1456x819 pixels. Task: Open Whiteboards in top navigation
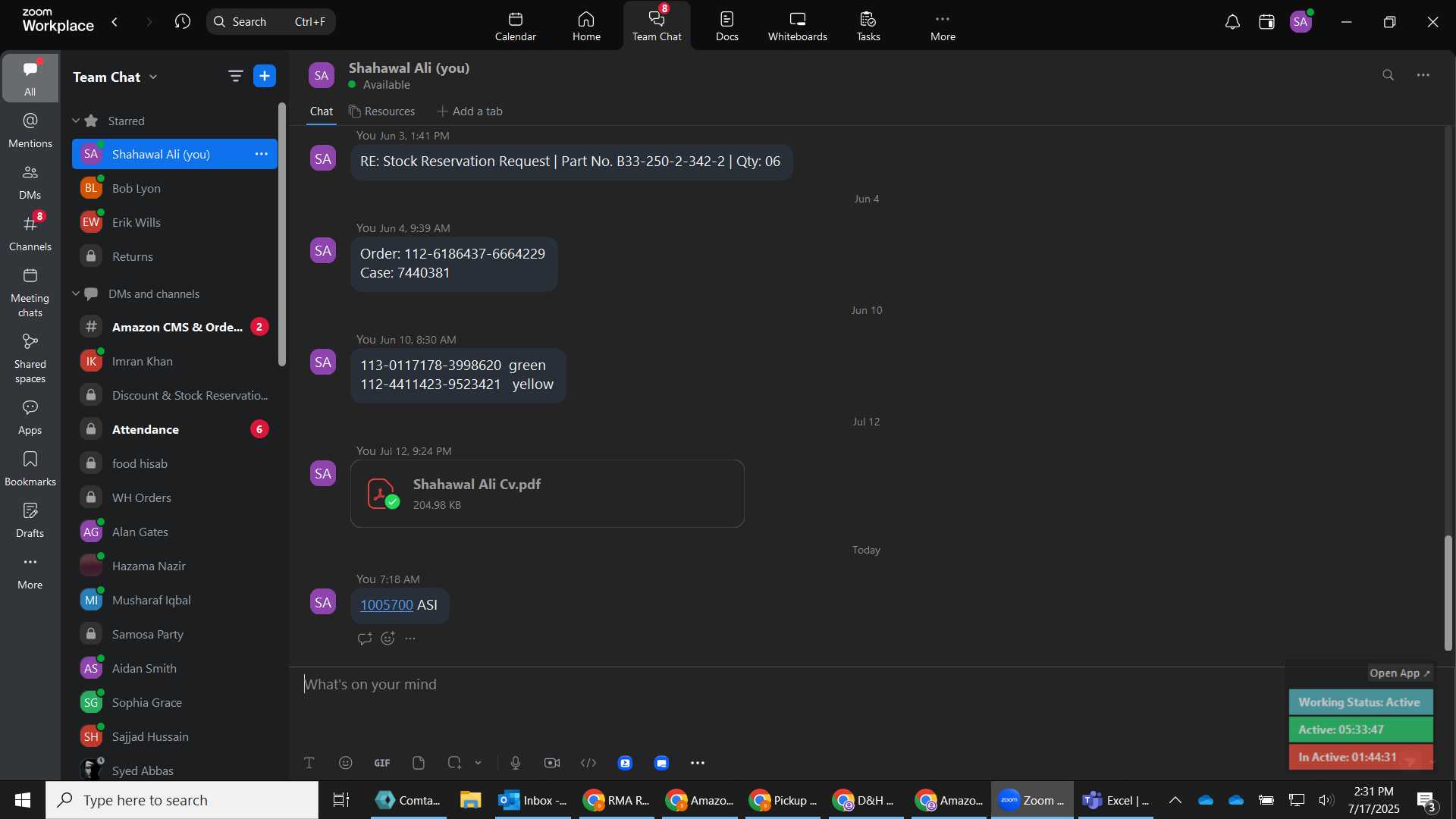pos(798,26)
